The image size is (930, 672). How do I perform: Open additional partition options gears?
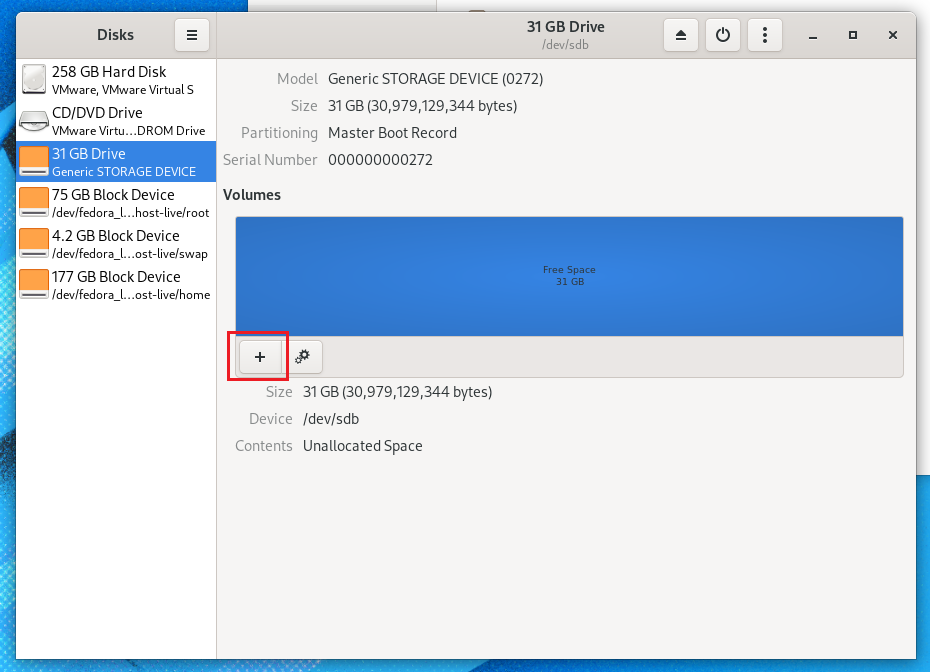tap(303, 356)
